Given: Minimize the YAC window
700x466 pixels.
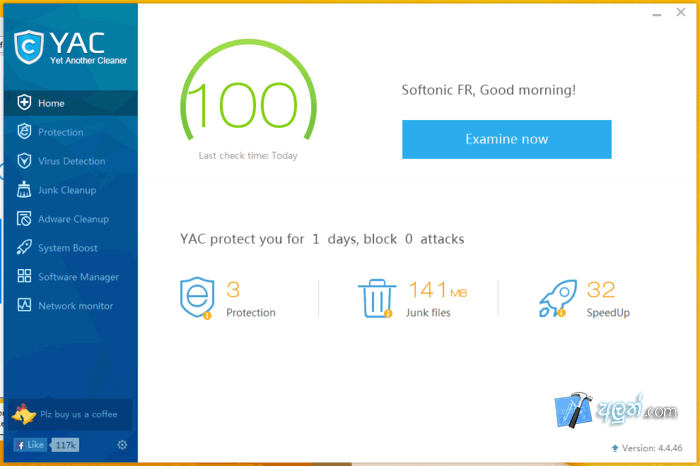Looking at the screenshot, I should coord(657,13).
